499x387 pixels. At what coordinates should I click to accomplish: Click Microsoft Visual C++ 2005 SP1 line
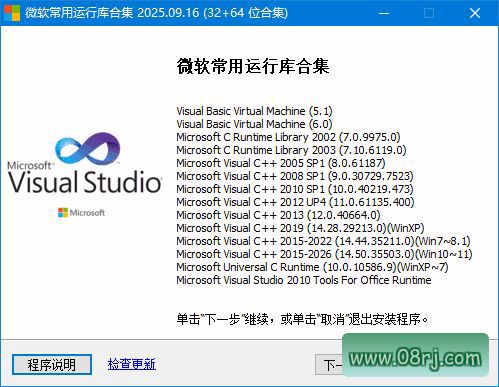tap(281, 163)
